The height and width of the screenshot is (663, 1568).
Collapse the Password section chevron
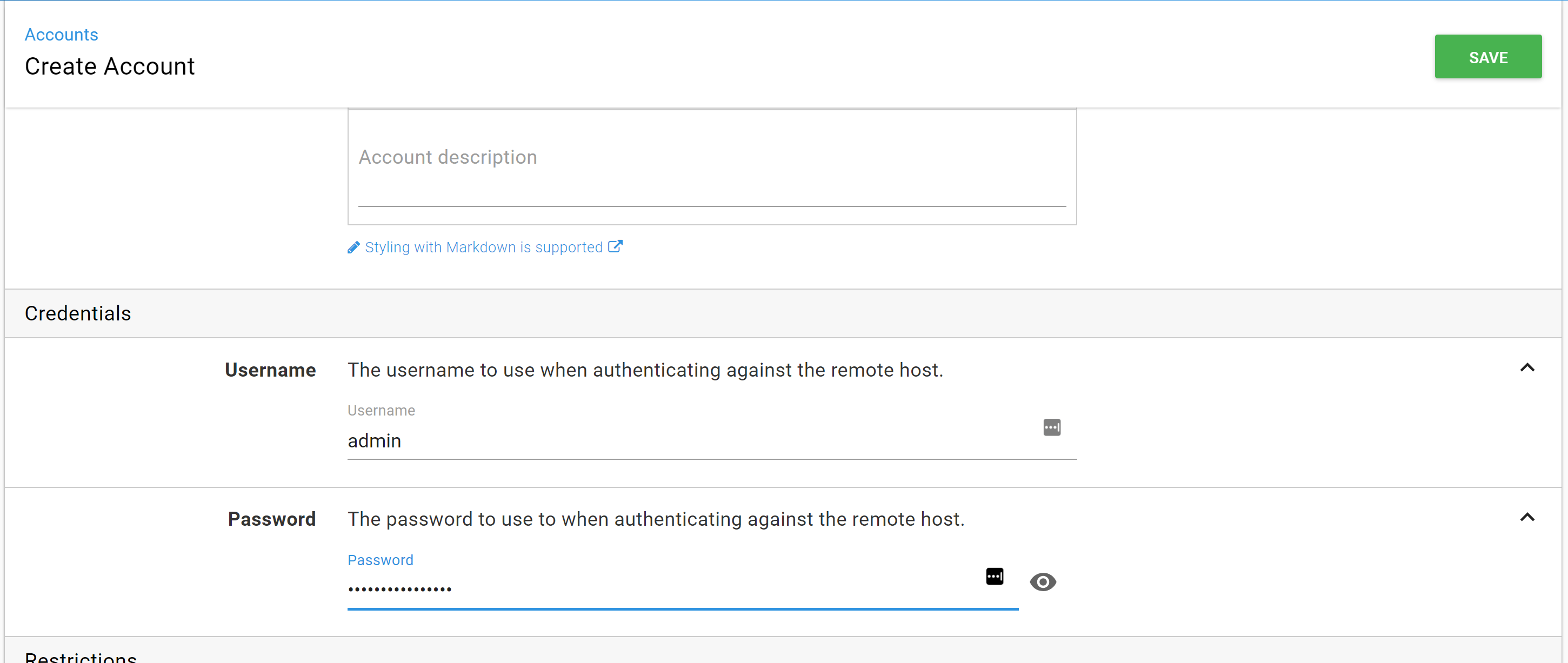click(x=1526, y=518)
